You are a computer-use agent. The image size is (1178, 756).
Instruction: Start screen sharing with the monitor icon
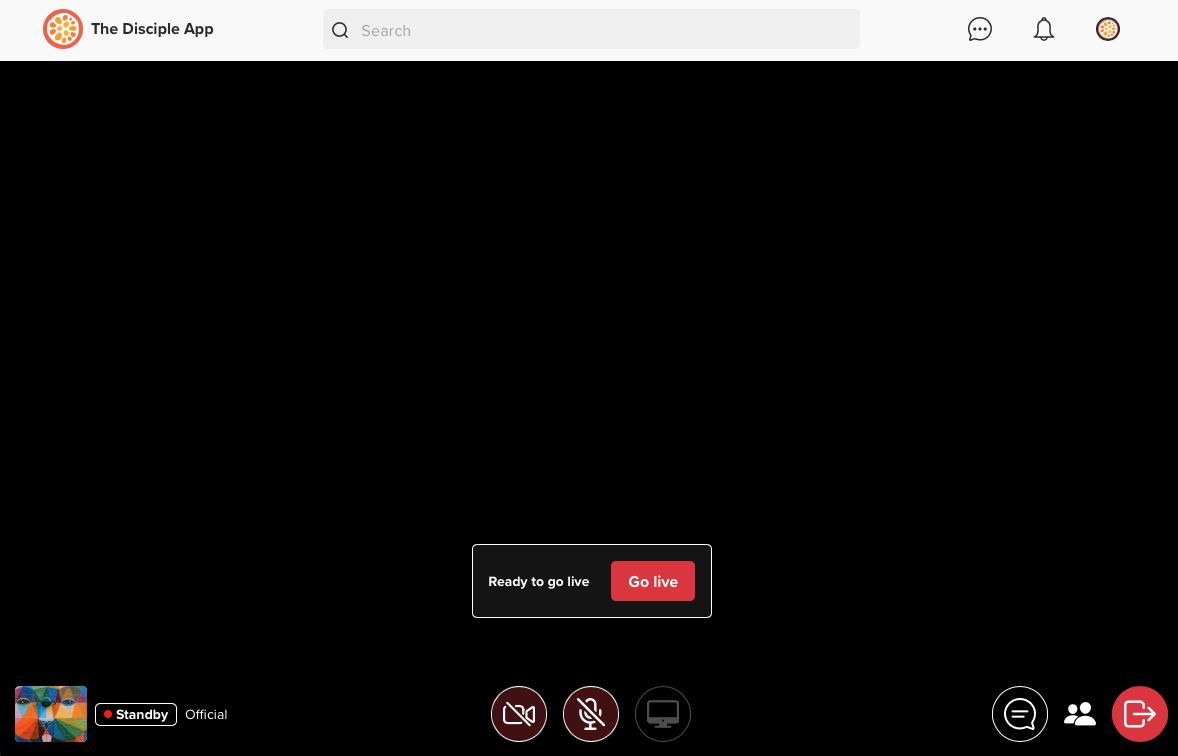662,713
